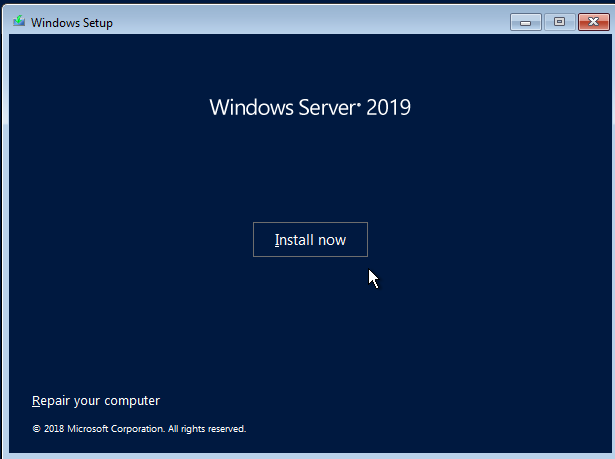Click the Windows Setup title text
The image size is (615, 459).
(72, 23)
